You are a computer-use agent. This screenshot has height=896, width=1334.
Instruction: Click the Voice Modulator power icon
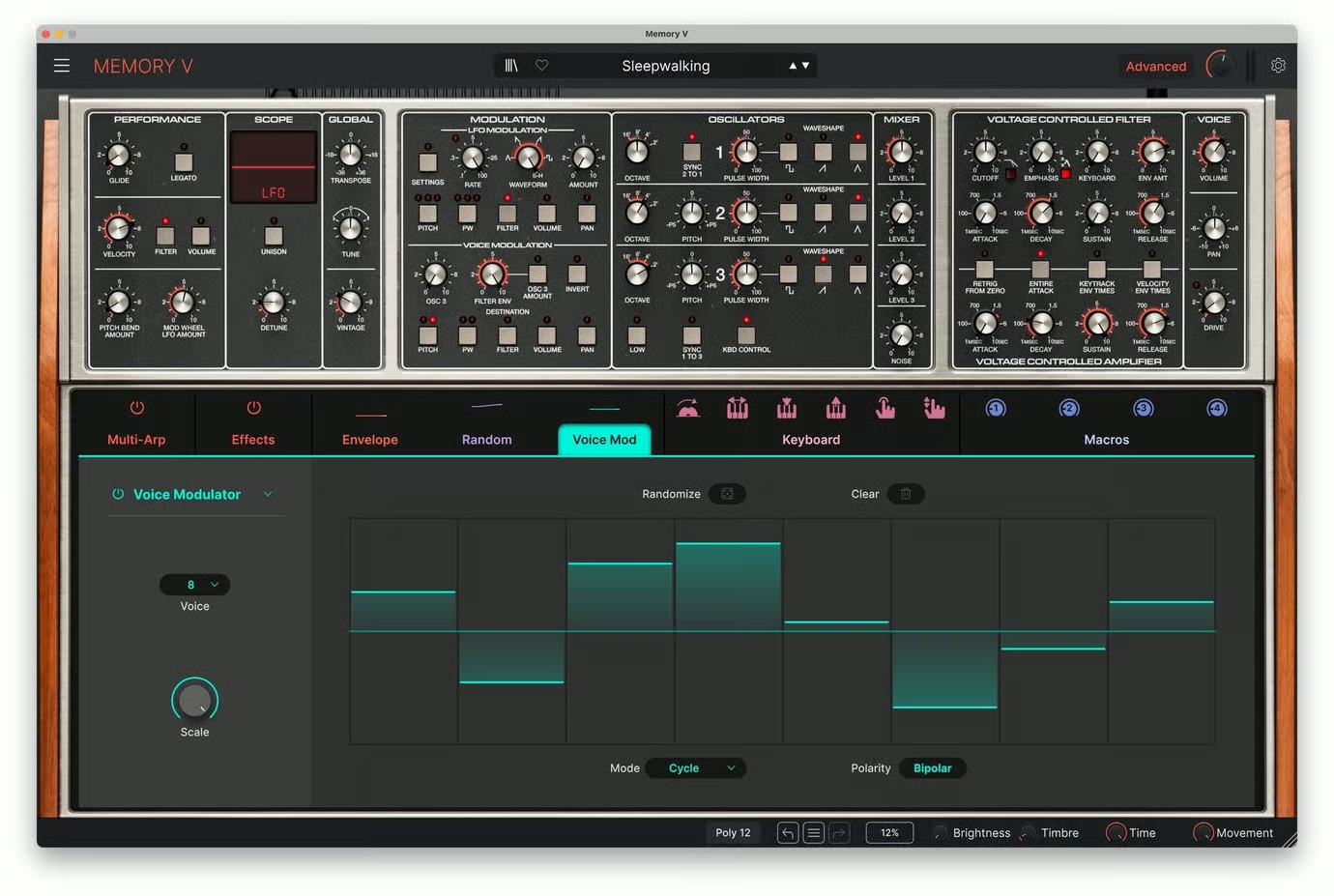coord(118,494)
